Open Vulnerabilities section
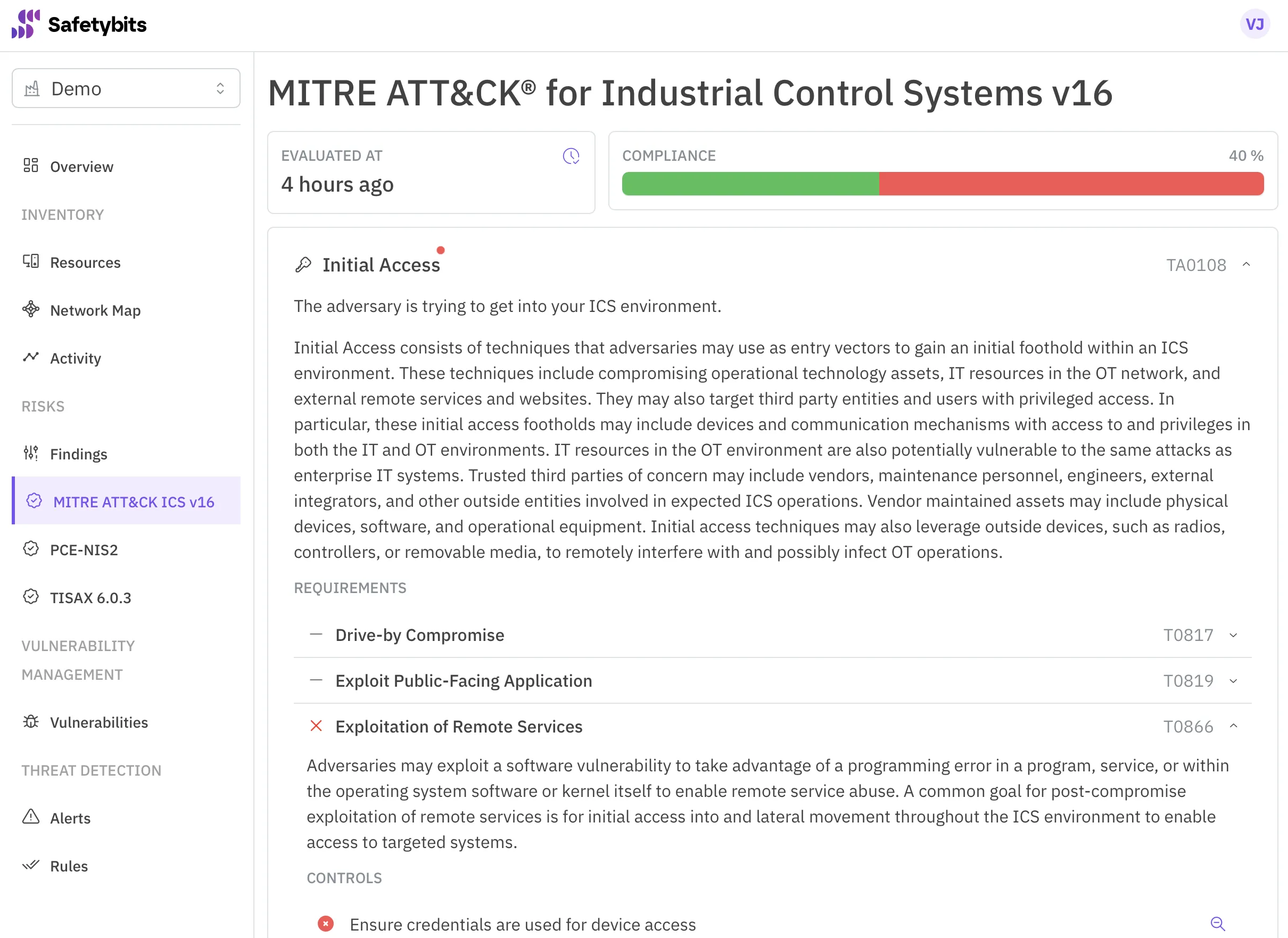 [x=100, y=721]
